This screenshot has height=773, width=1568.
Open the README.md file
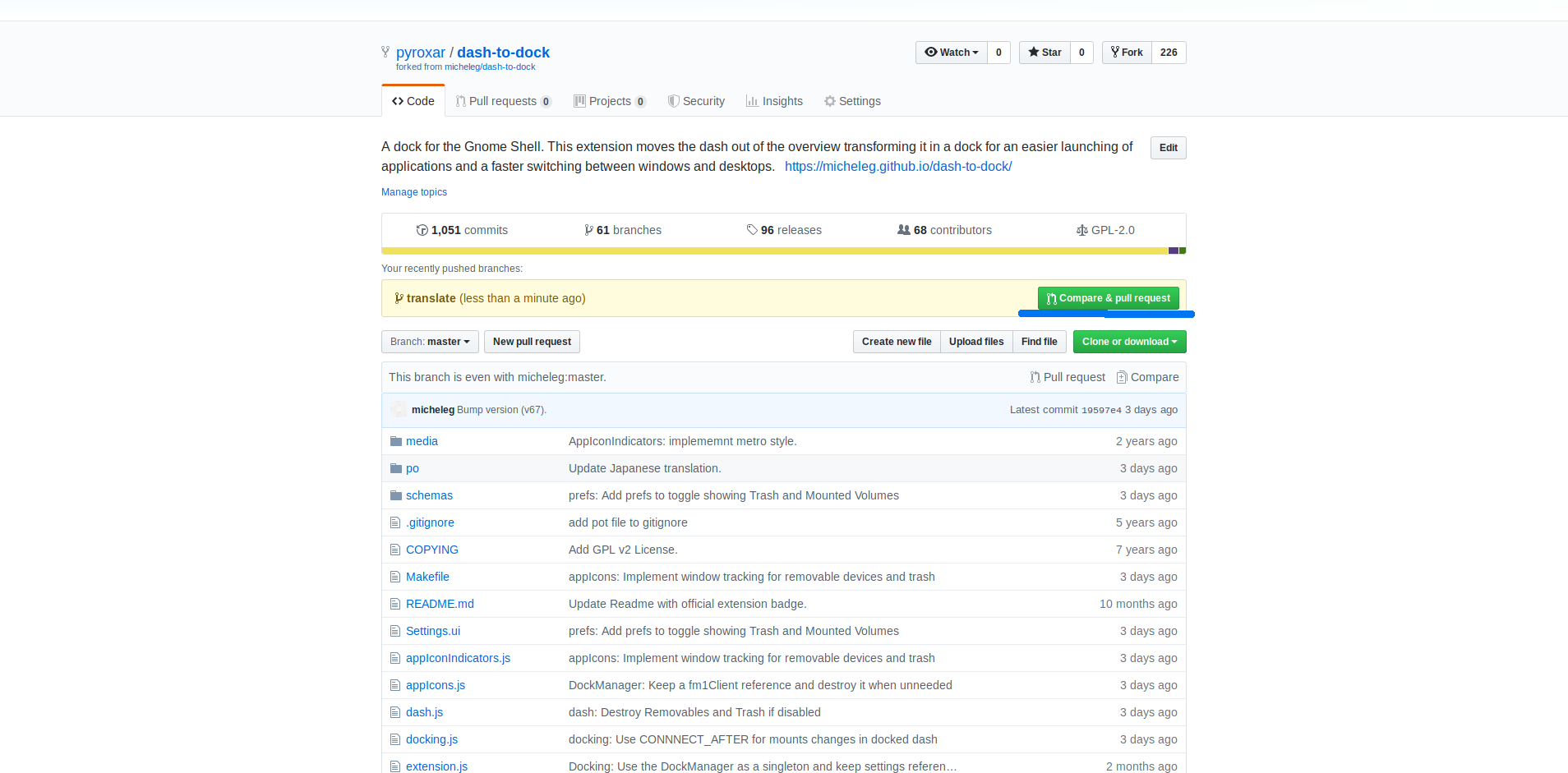click(440, 604)
